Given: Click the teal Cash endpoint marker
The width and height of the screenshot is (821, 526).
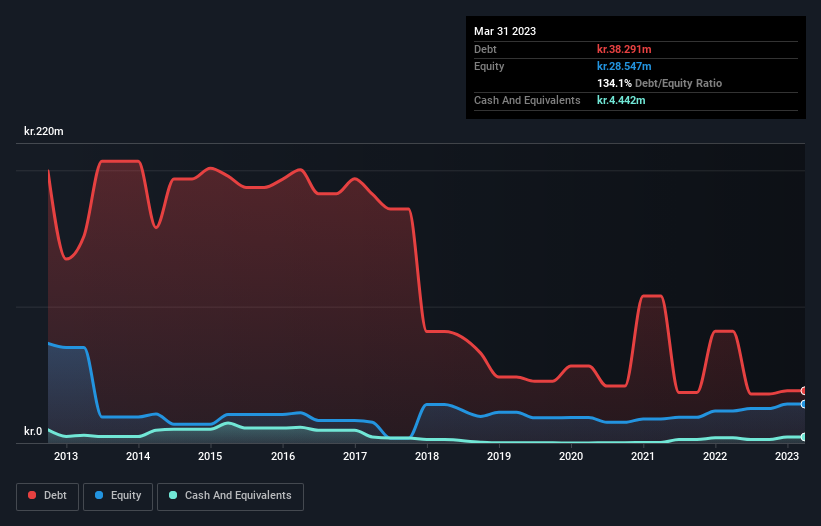Looking at the screenshot, I should (804, 437).
